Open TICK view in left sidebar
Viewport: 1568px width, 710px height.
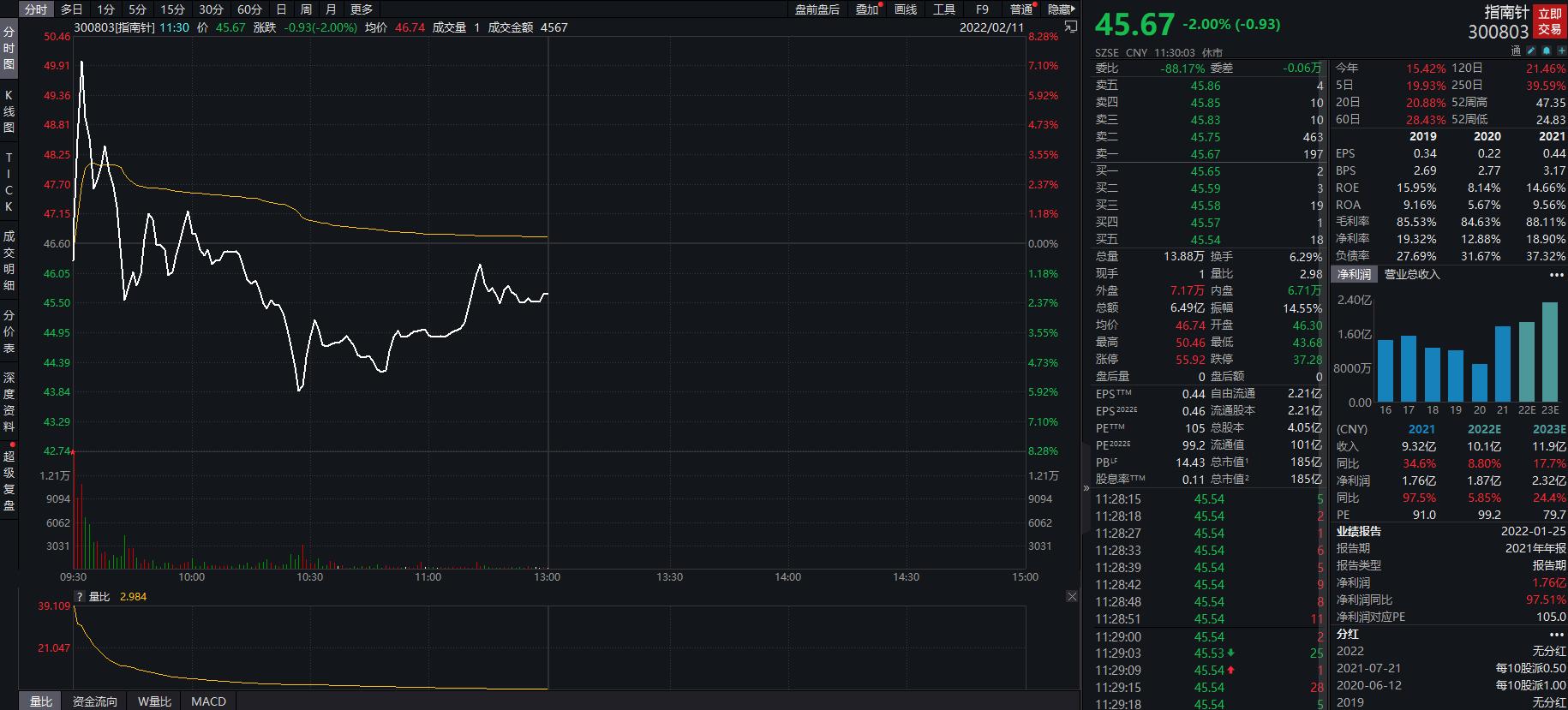[x=9, y=182]
